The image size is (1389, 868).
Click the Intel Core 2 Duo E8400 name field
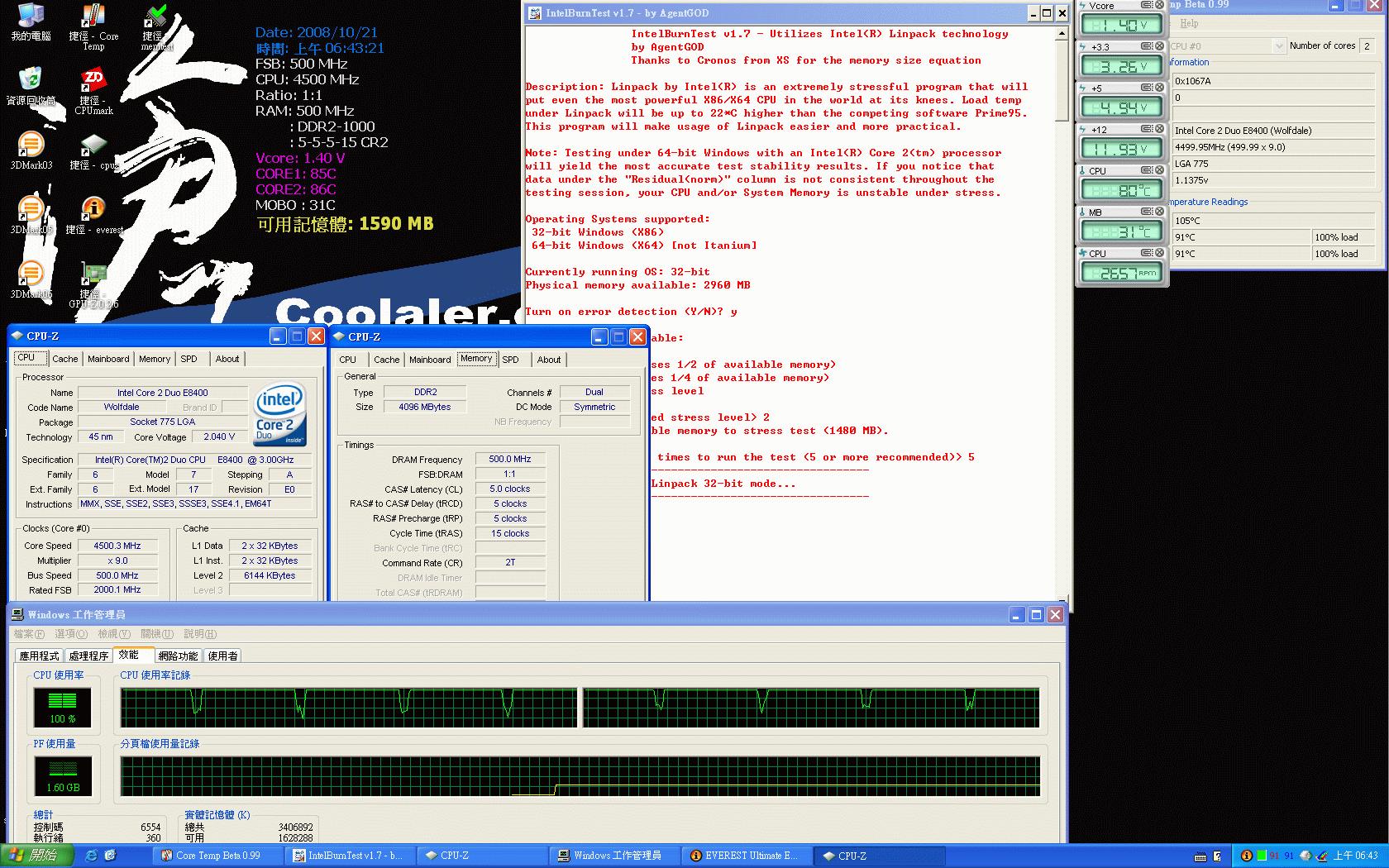point(162,393)
